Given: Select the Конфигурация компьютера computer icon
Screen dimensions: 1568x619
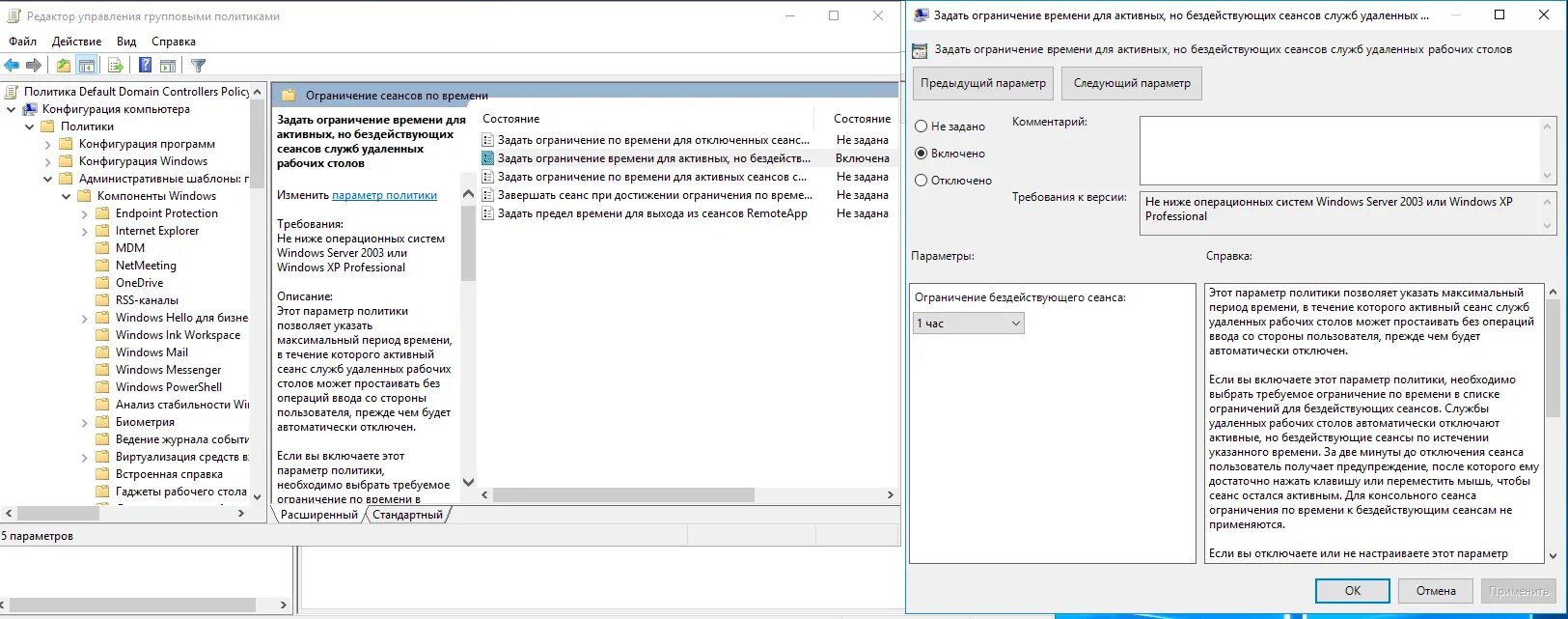Looking at the screenshot, I should [x=31, y=109].
